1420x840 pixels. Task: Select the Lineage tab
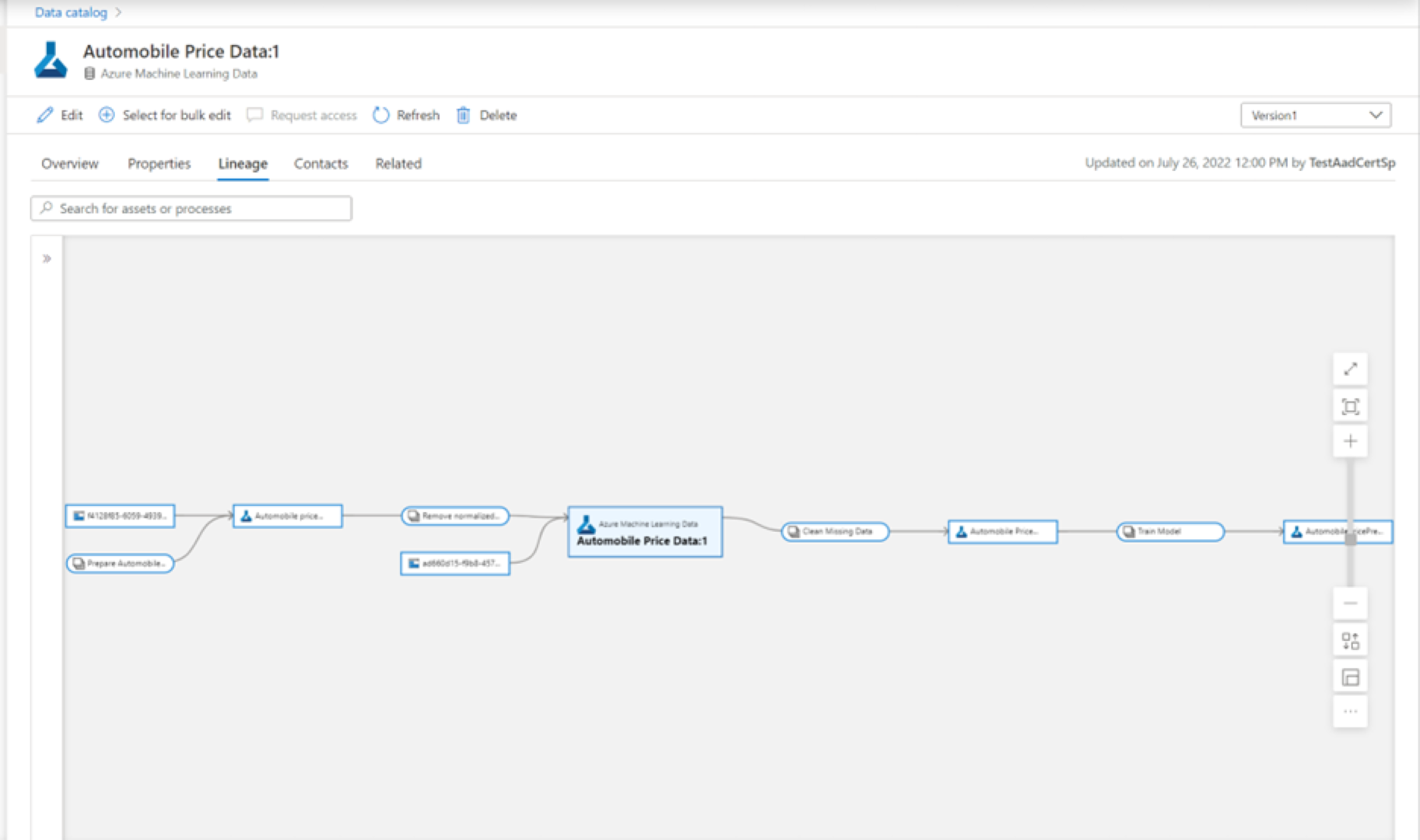(x=243, y=163)
